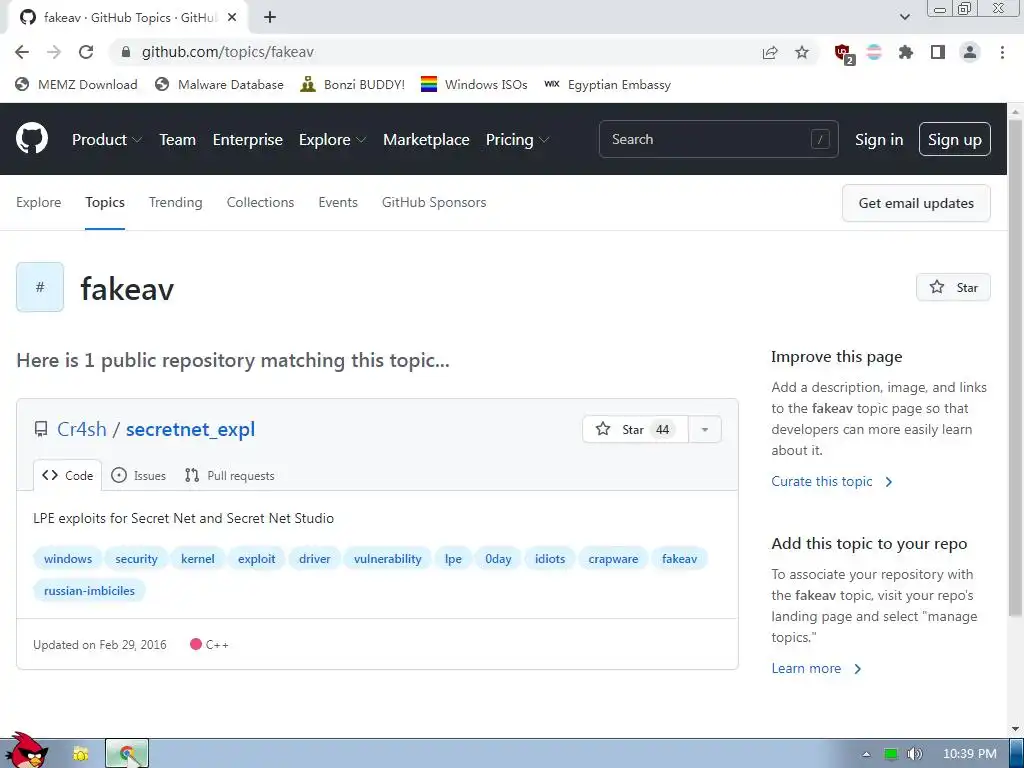This screenshot has width=1024, height=768.
Task: Expand the Product menu
Action: pyautogui.click(x=106, y=140)
